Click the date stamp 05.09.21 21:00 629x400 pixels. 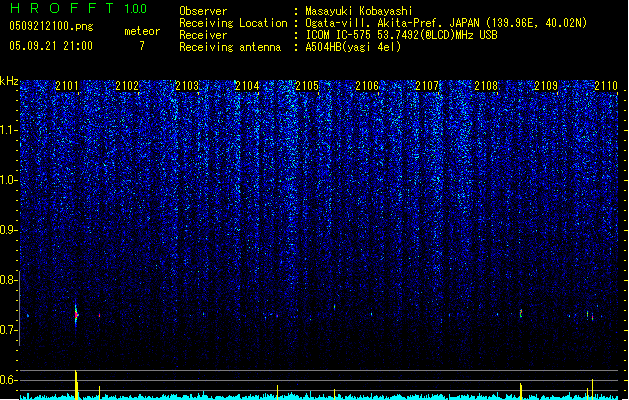pos(51,46)
